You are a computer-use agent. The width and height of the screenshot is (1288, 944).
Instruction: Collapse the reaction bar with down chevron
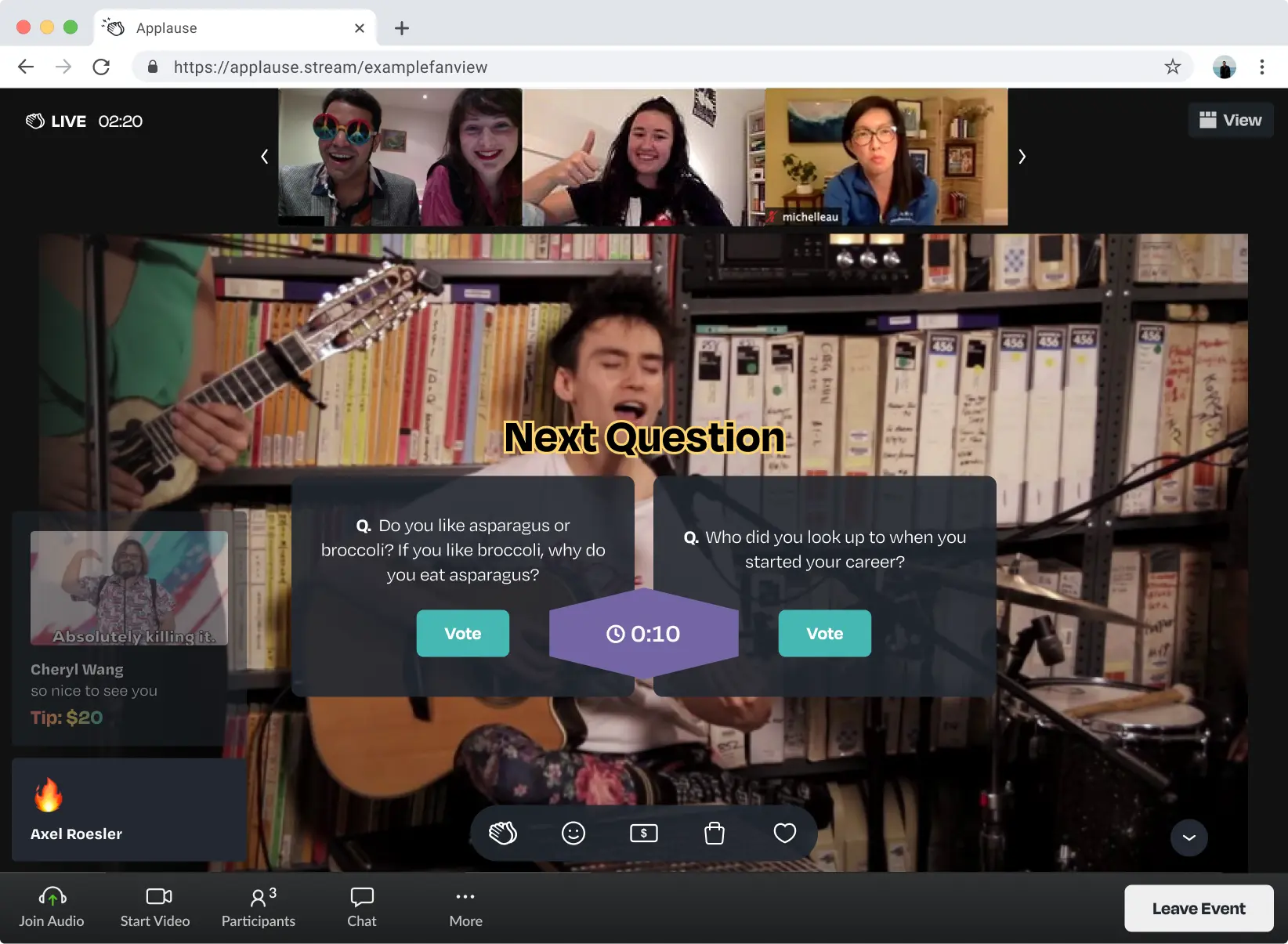tap(1189, 837)
